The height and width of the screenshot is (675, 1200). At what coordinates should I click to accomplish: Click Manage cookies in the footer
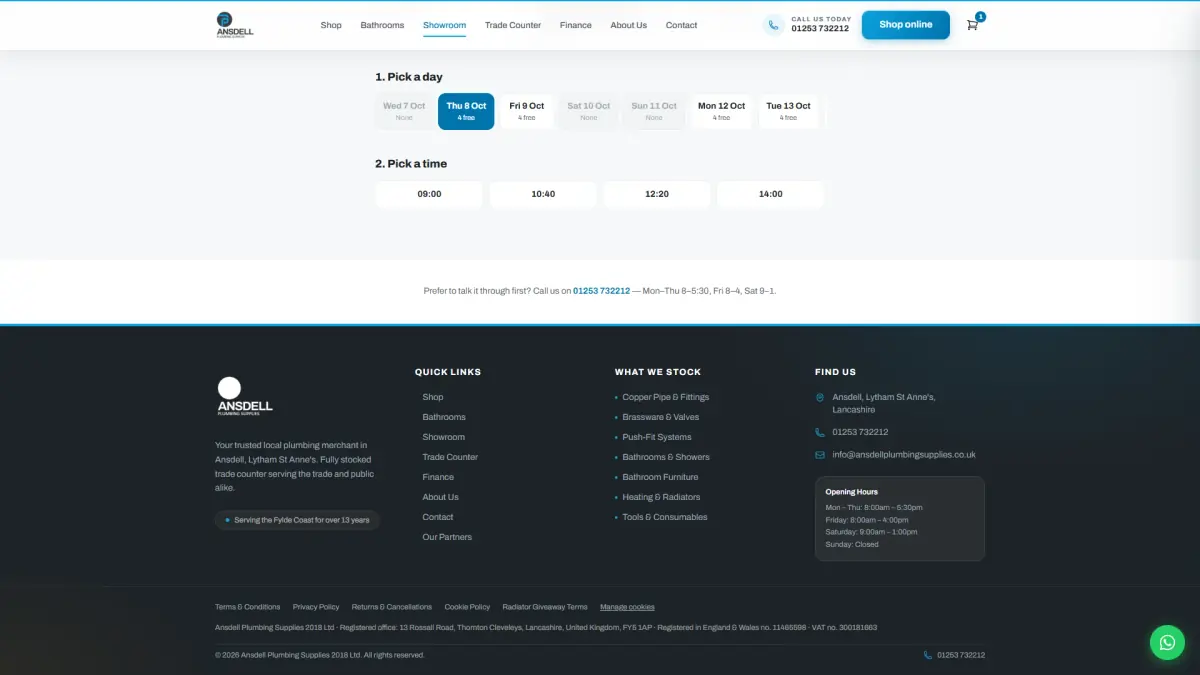[627, 607]
